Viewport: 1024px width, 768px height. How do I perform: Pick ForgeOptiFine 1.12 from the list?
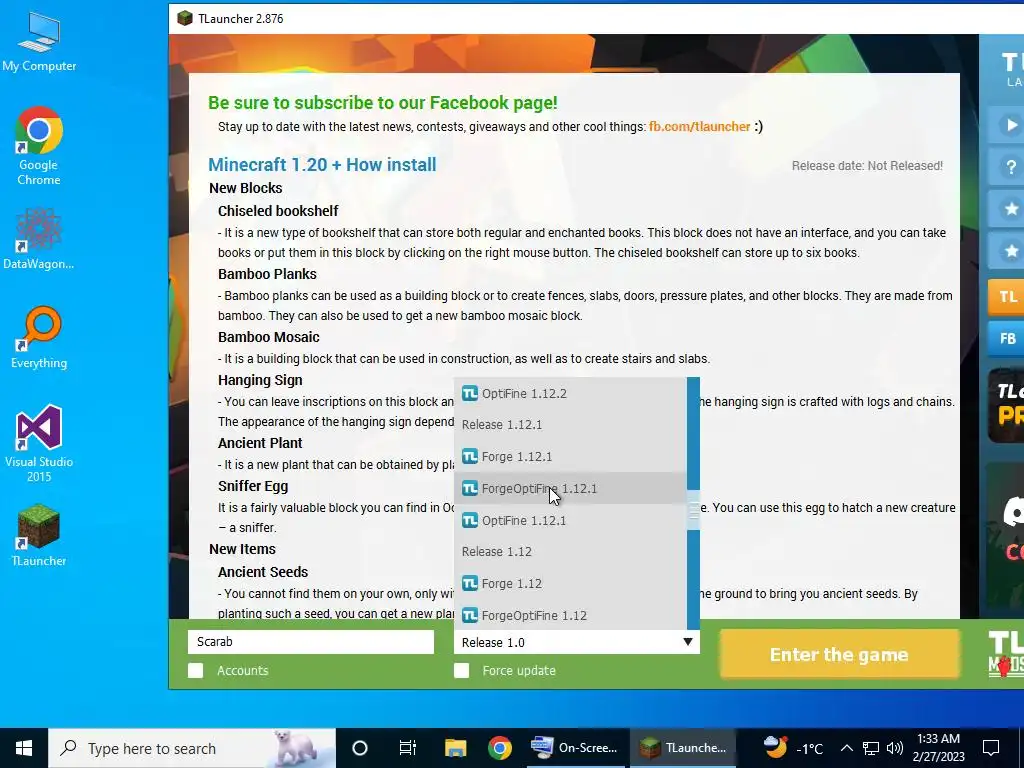570,615
